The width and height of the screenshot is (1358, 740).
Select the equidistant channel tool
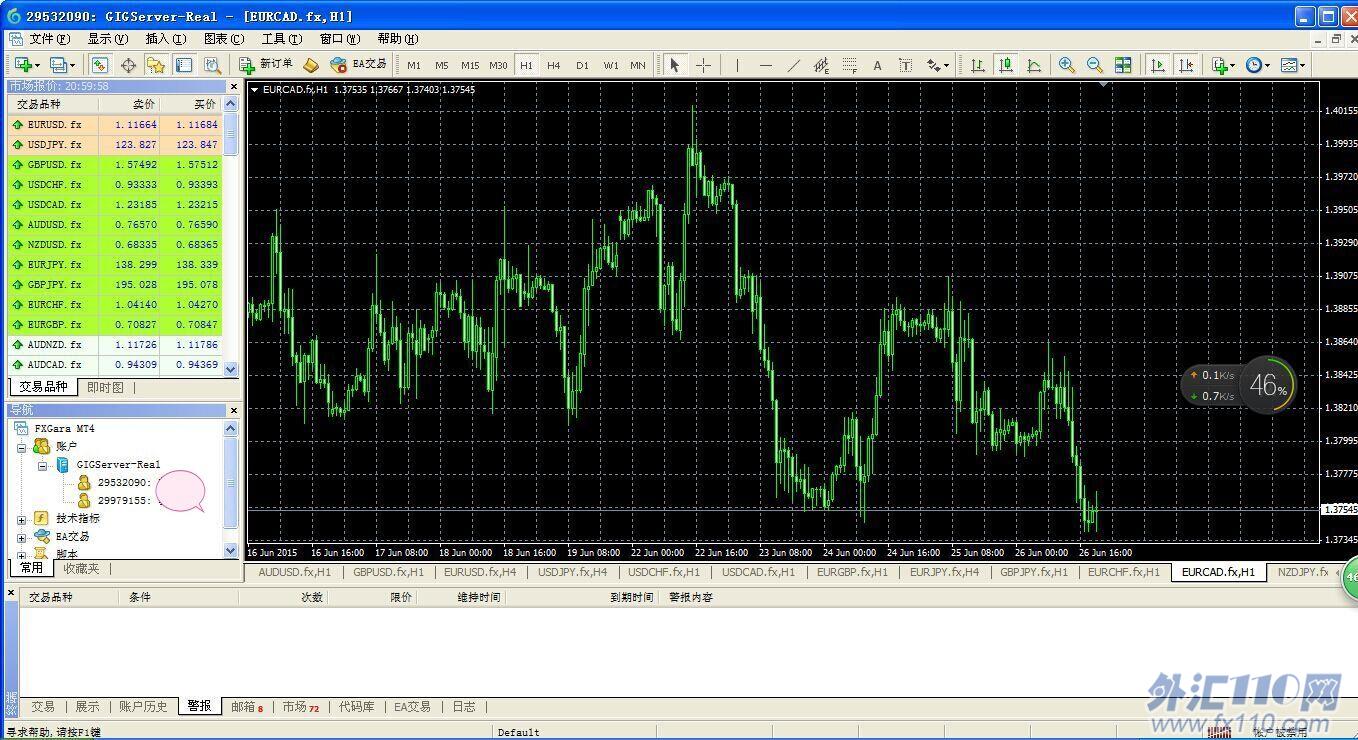pos(821,65)
